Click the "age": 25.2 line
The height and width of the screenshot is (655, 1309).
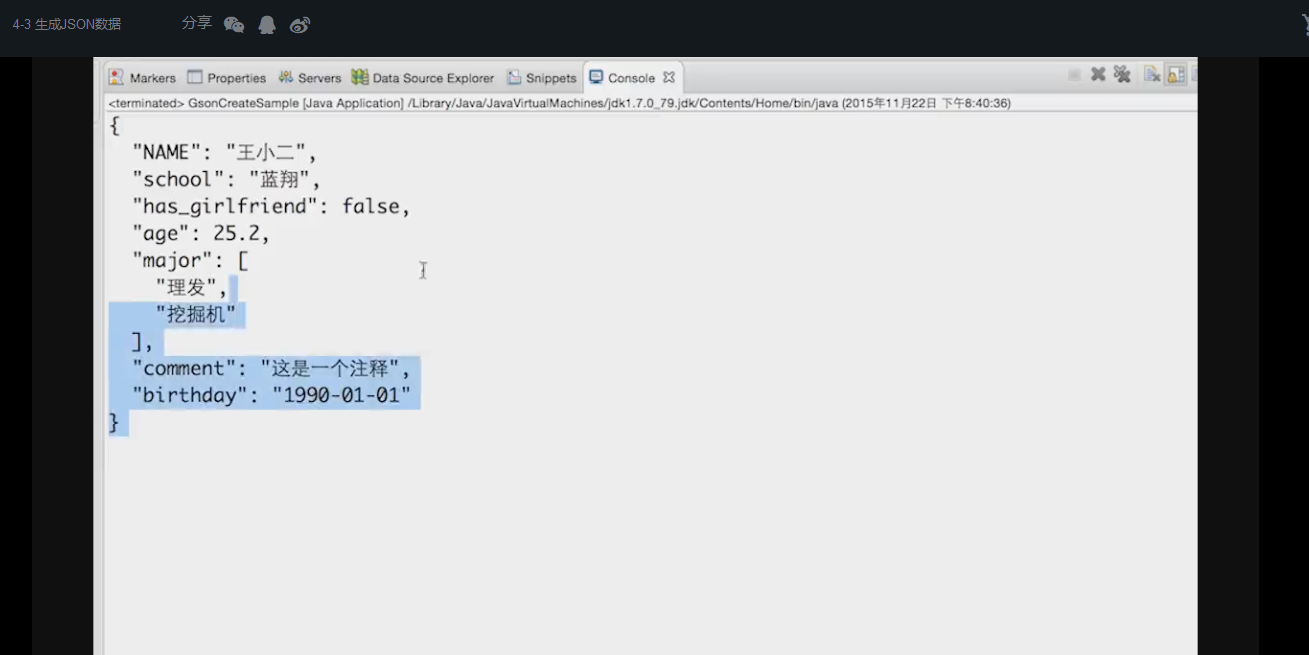coord(201,234)
